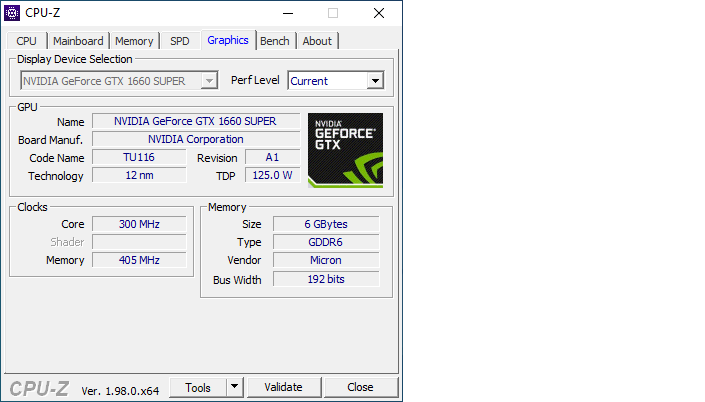Minimize the CPU-Z window
705x402 pixels.
[288, 13]
